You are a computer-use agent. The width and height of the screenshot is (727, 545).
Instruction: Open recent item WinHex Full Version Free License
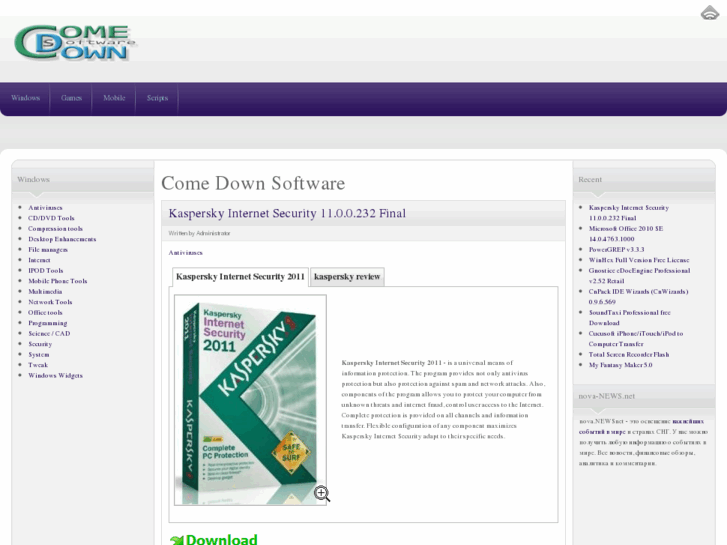[639, 260]
